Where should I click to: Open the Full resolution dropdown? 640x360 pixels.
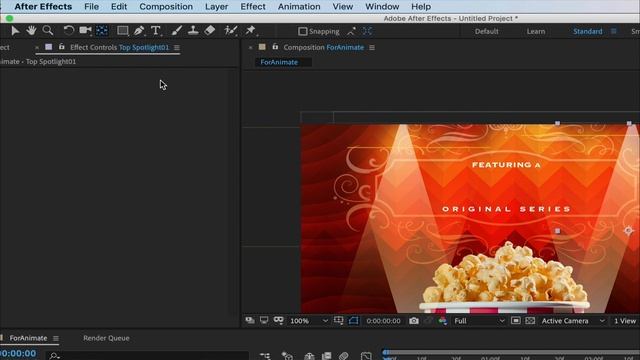click(479, 321)
